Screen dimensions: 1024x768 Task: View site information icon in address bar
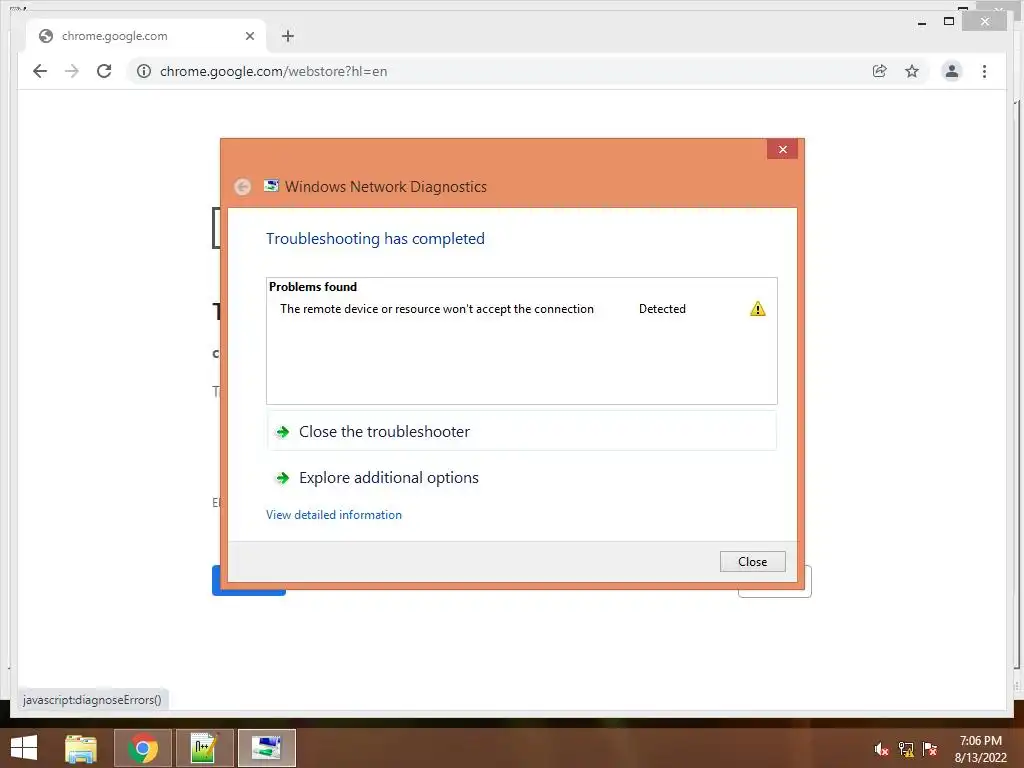tap(144, 71)
